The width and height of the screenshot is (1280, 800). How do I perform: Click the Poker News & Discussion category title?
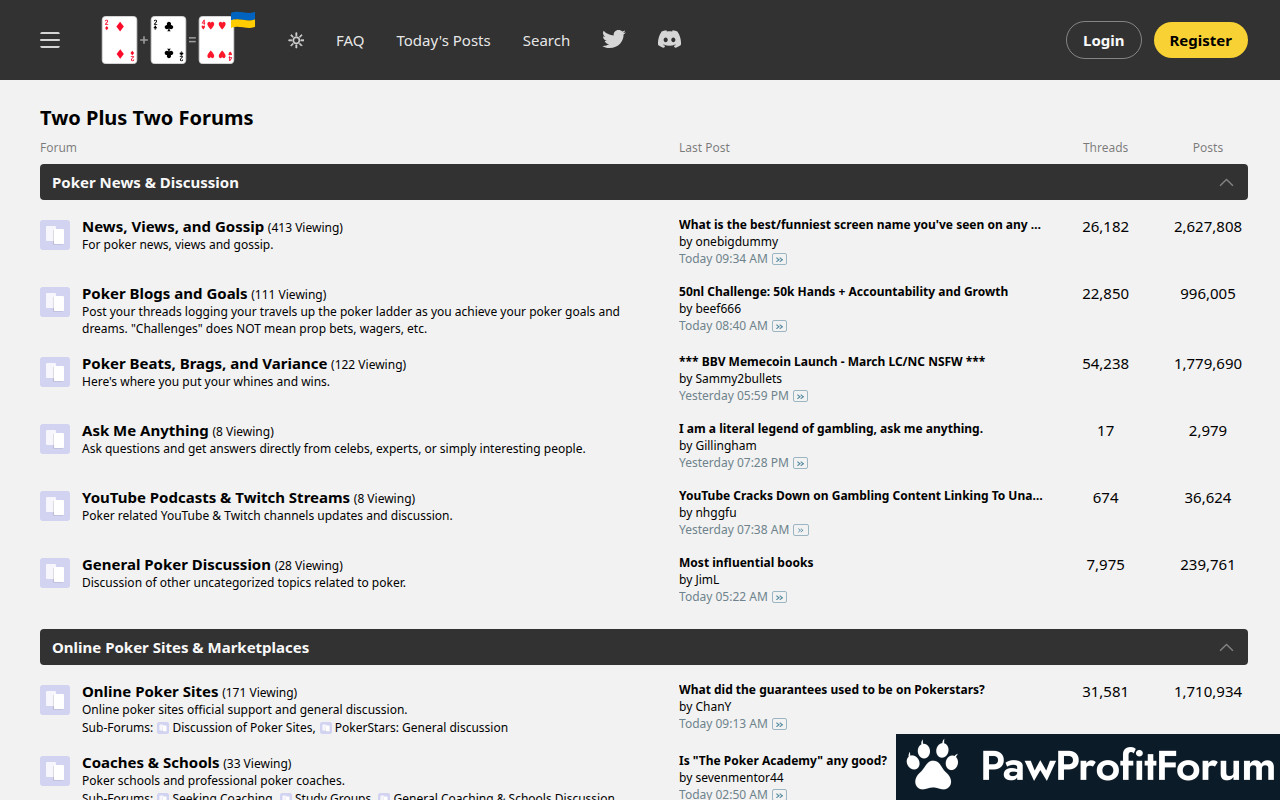[x=145, y=183]
